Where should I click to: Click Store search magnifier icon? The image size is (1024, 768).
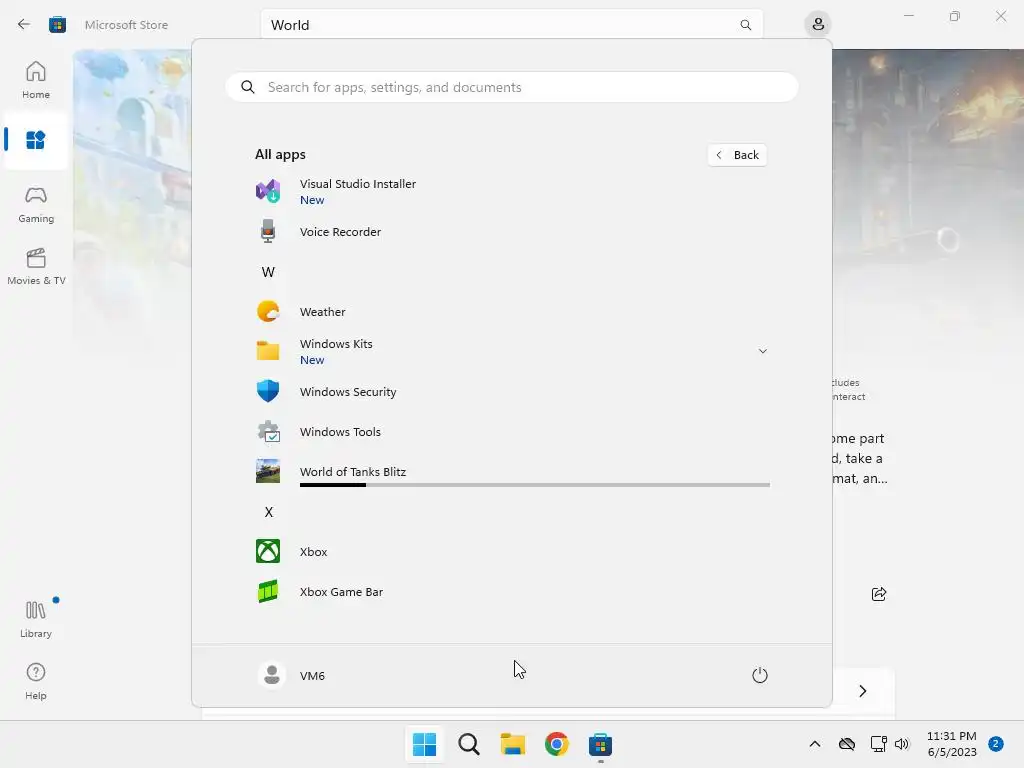pyautogui.click(x=745, y=25)
